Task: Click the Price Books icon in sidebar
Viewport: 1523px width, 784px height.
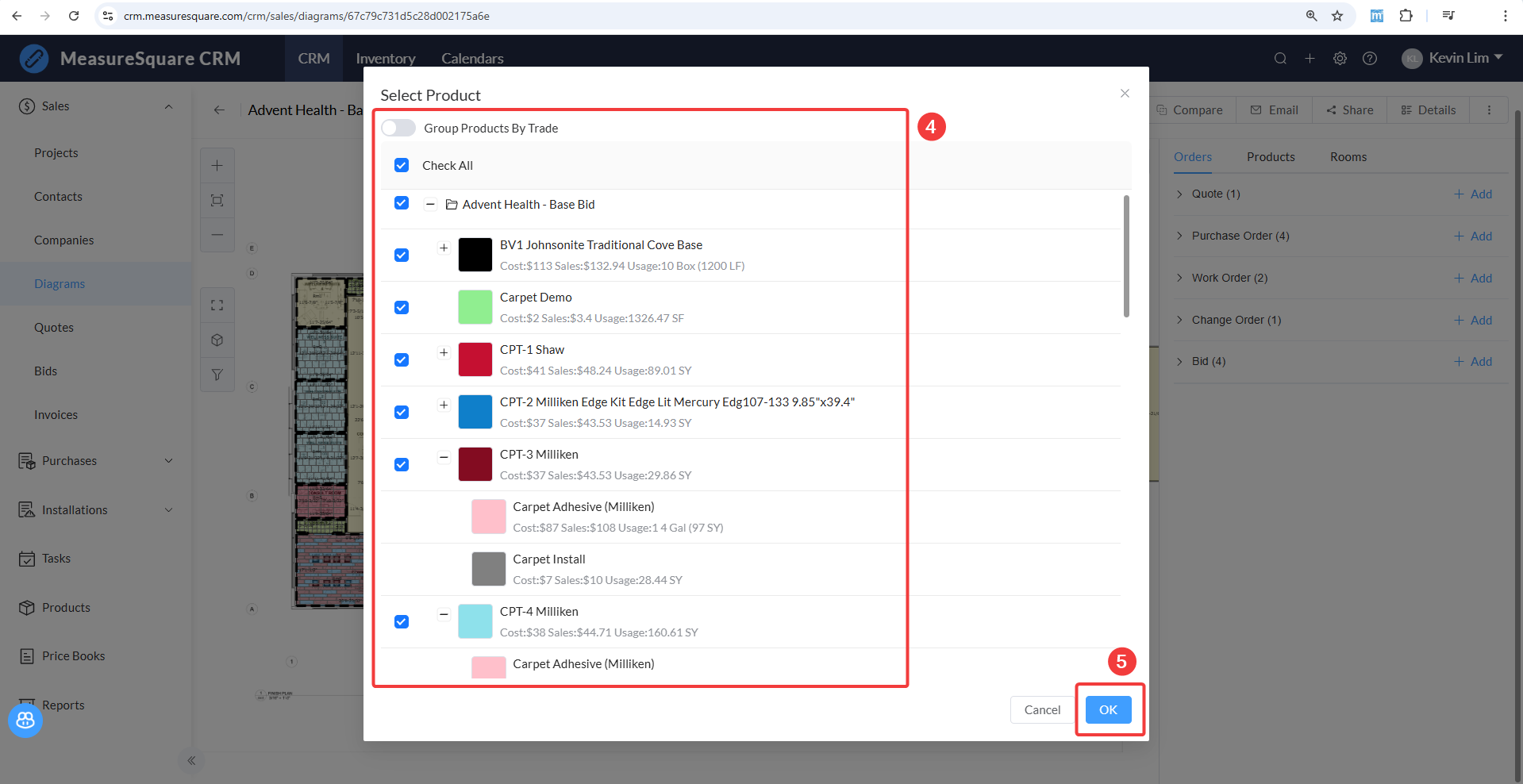Action: pos(27,656)
